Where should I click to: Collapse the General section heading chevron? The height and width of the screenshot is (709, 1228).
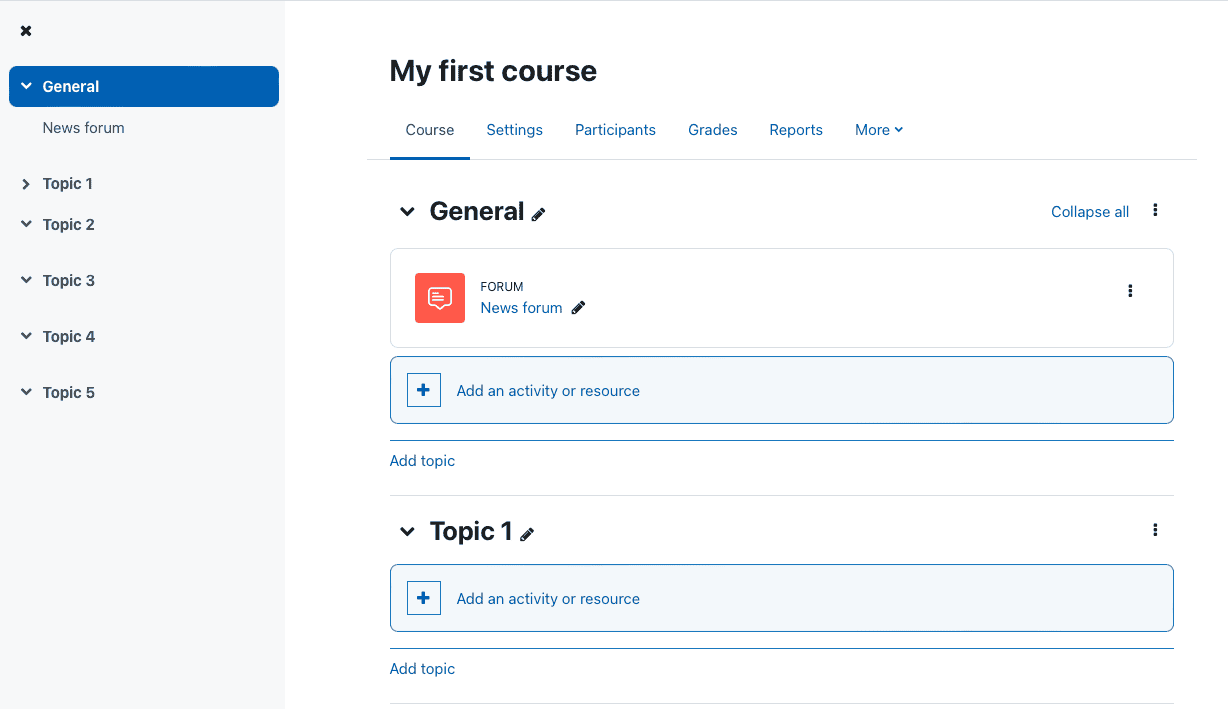[x=407, y=211]
